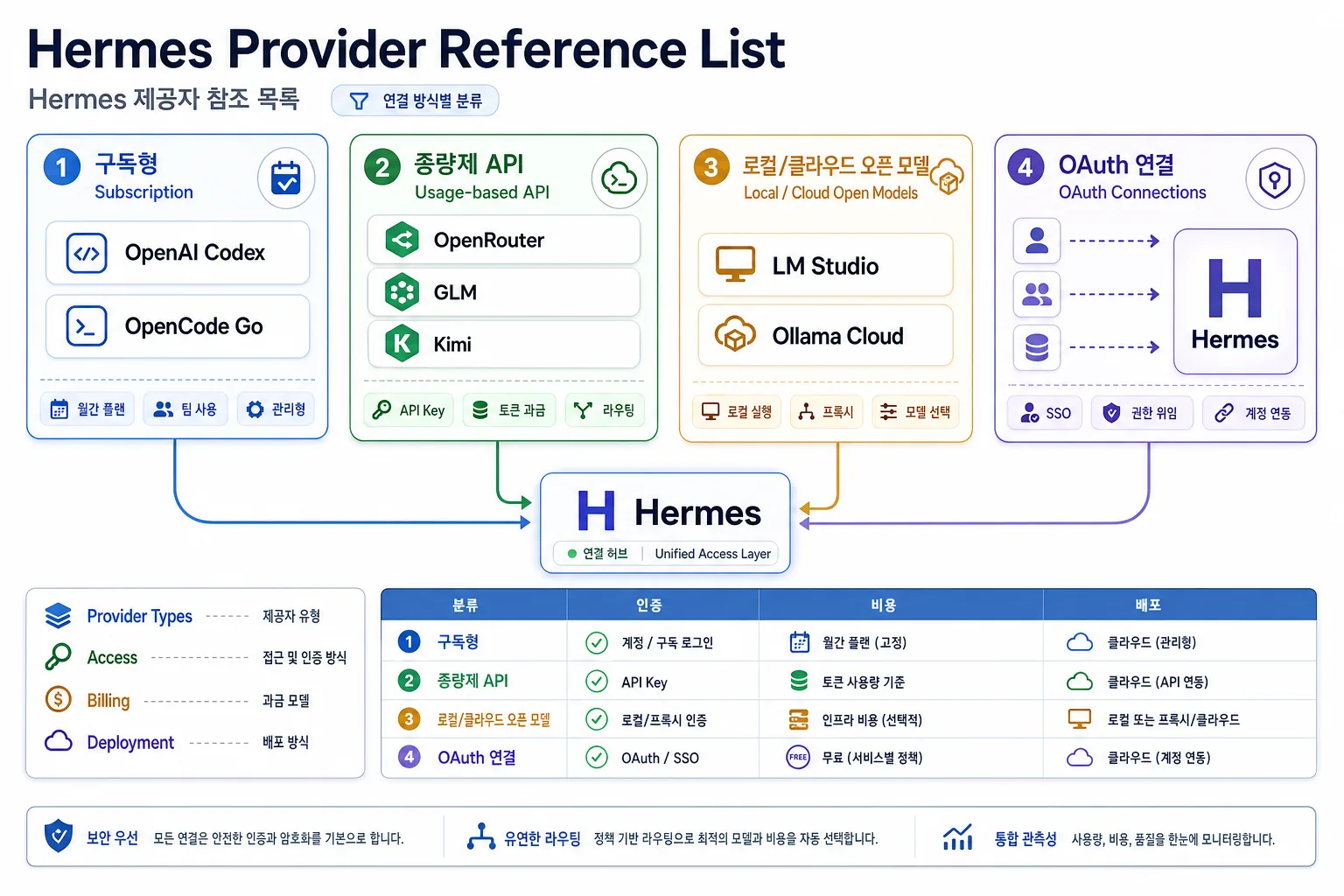
Task: Click the 보안 우선 shield icon
Action: coord(59,836)
